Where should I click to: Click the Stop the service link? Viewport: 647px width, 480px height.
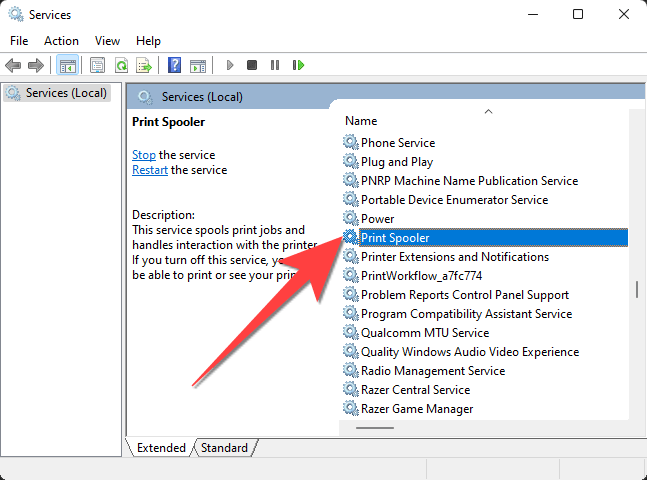pyautogui.click(x=144, y=155)
